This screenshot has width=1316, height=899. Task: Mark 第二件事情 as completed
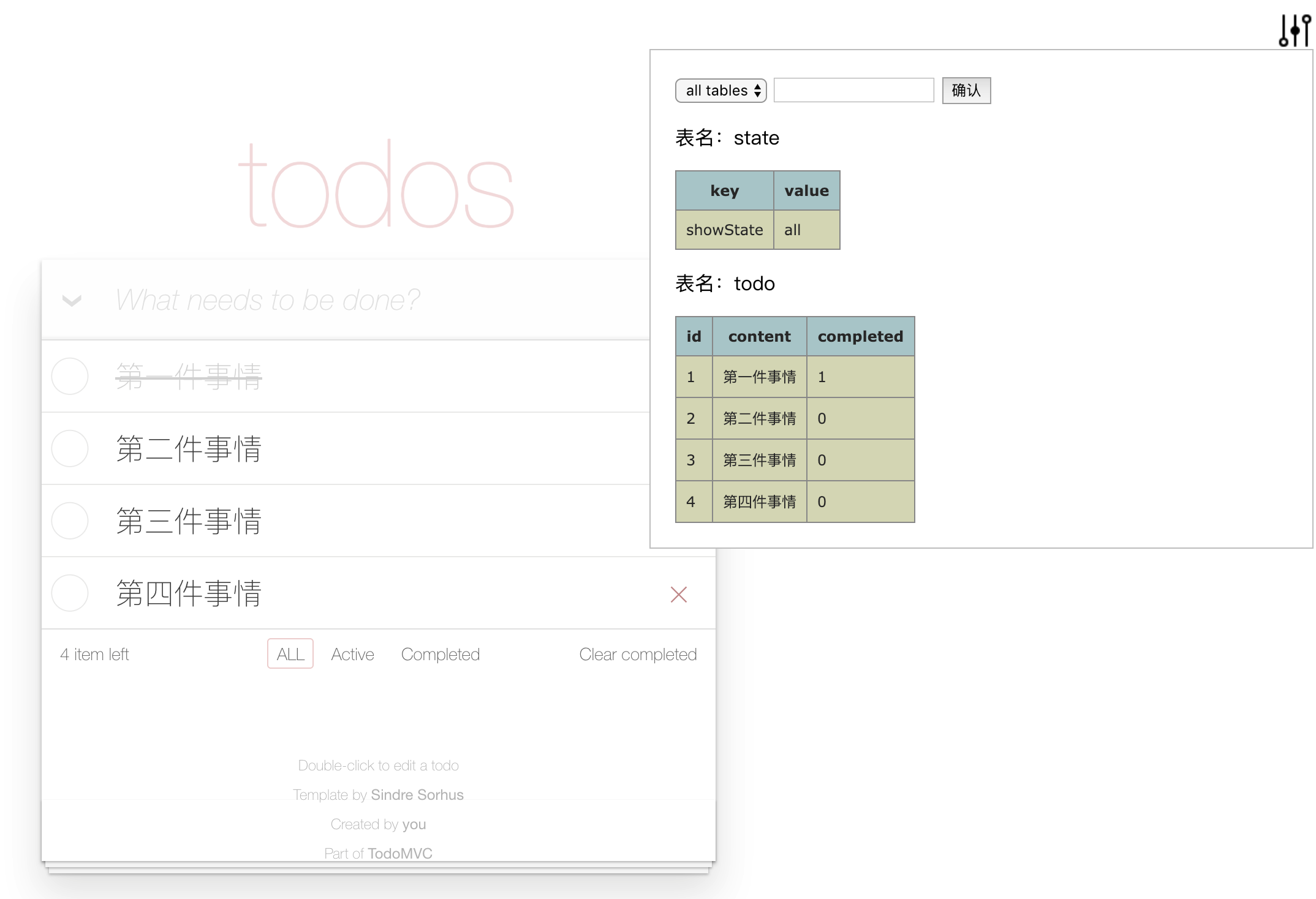pos(70,448)
